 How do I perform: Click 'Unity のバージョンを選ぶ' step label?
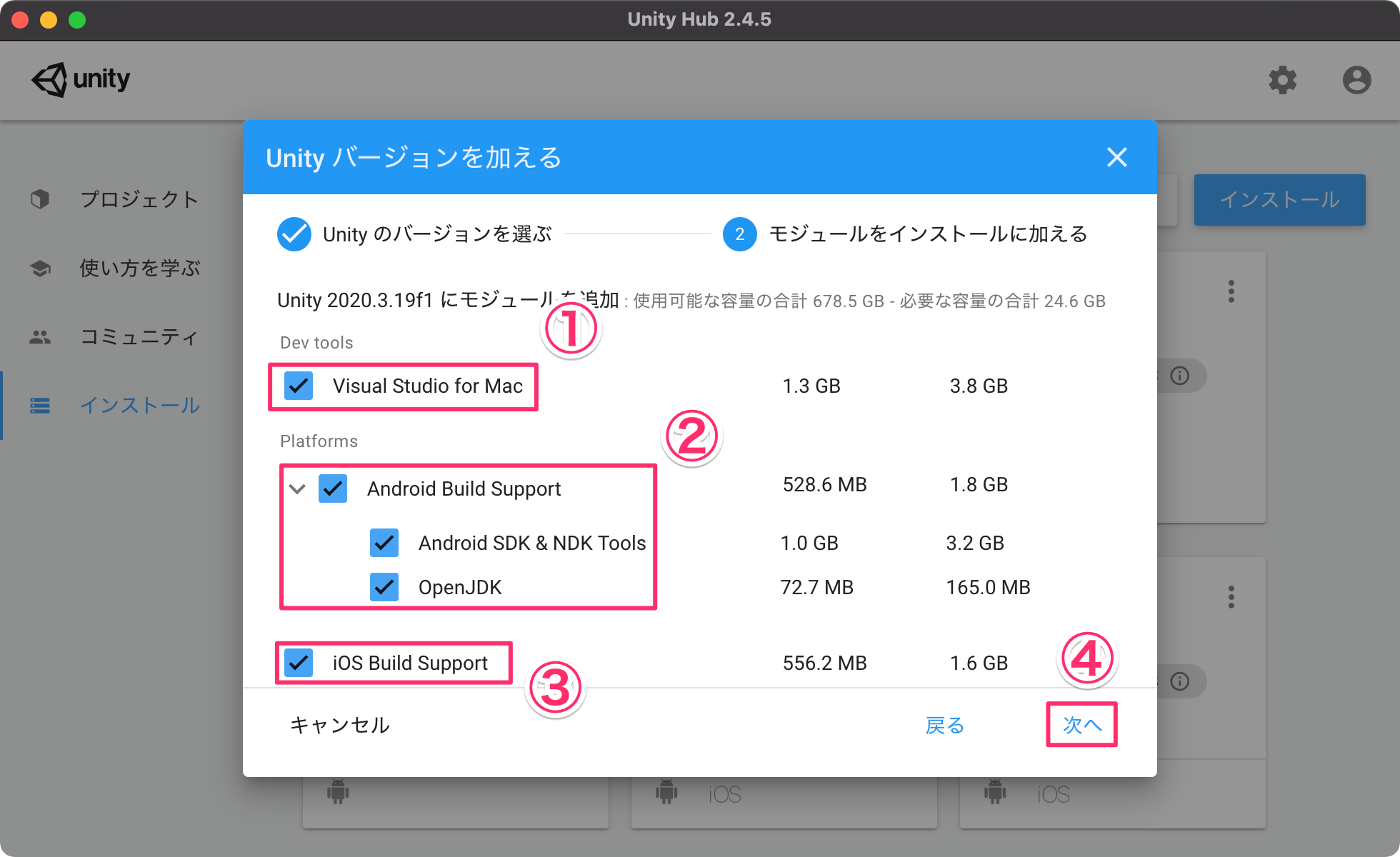coord(437,234)
